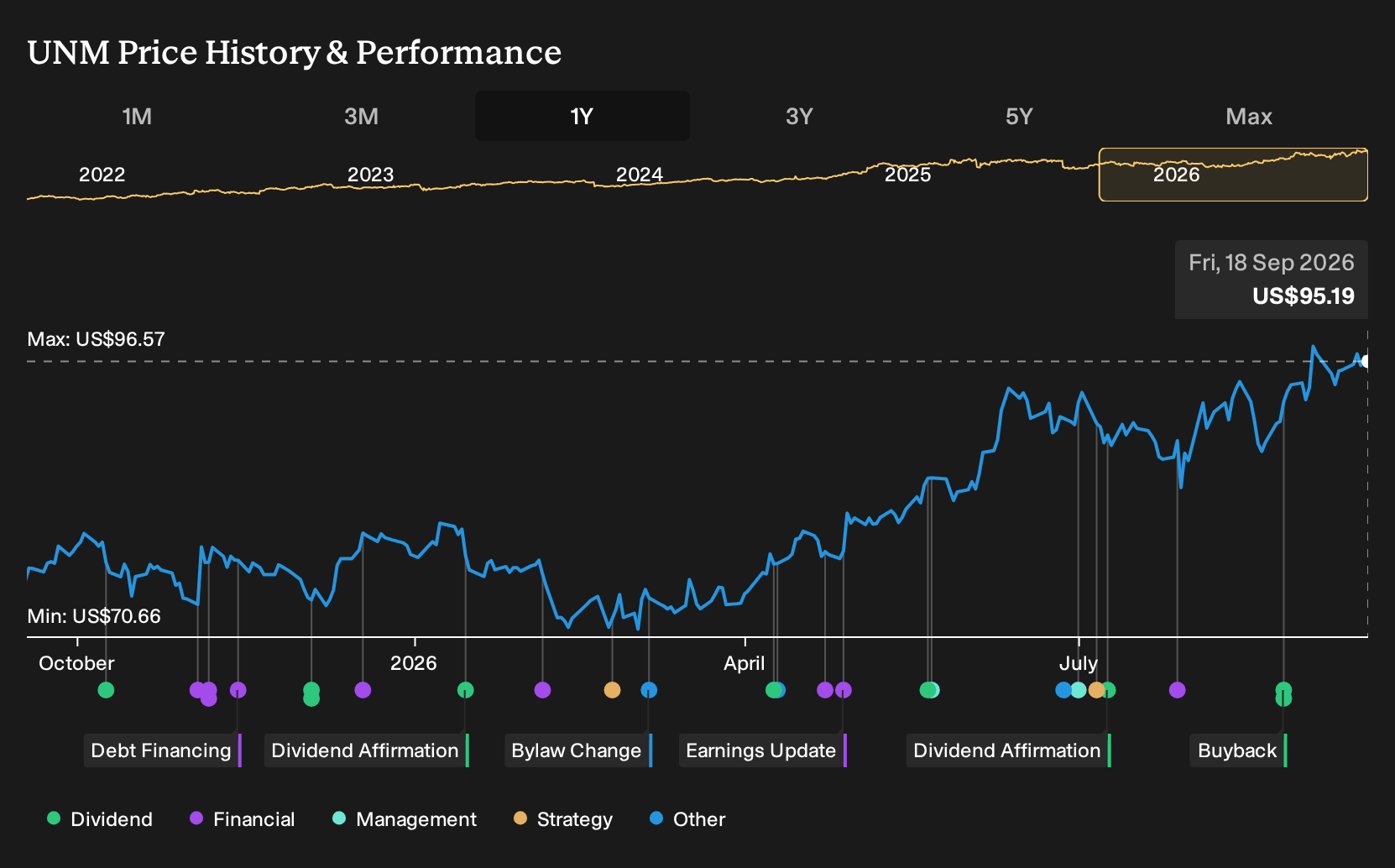Open the Debt Financing event label

coord(162,750)
